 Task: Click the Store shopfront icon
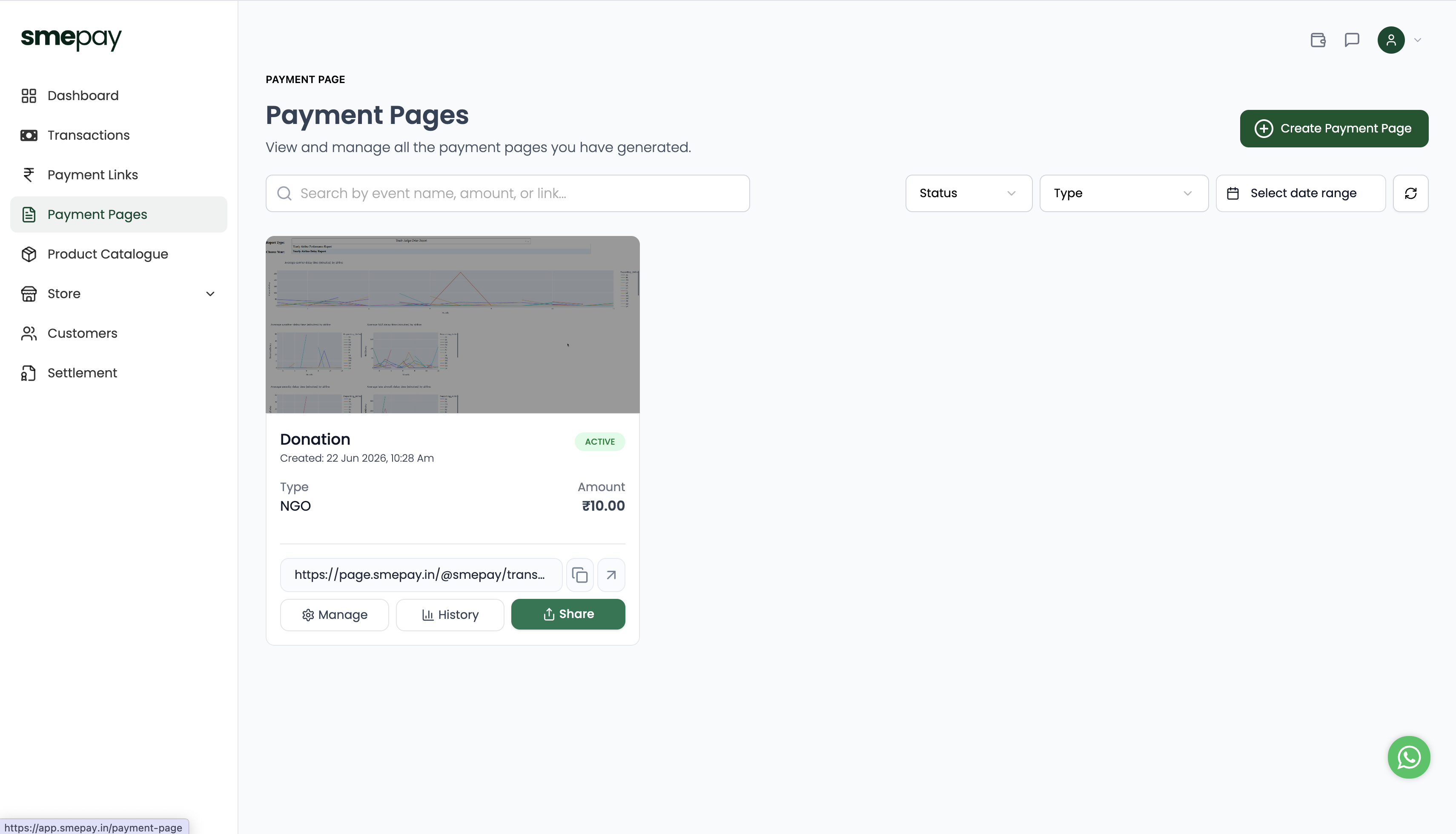point(29,294)
